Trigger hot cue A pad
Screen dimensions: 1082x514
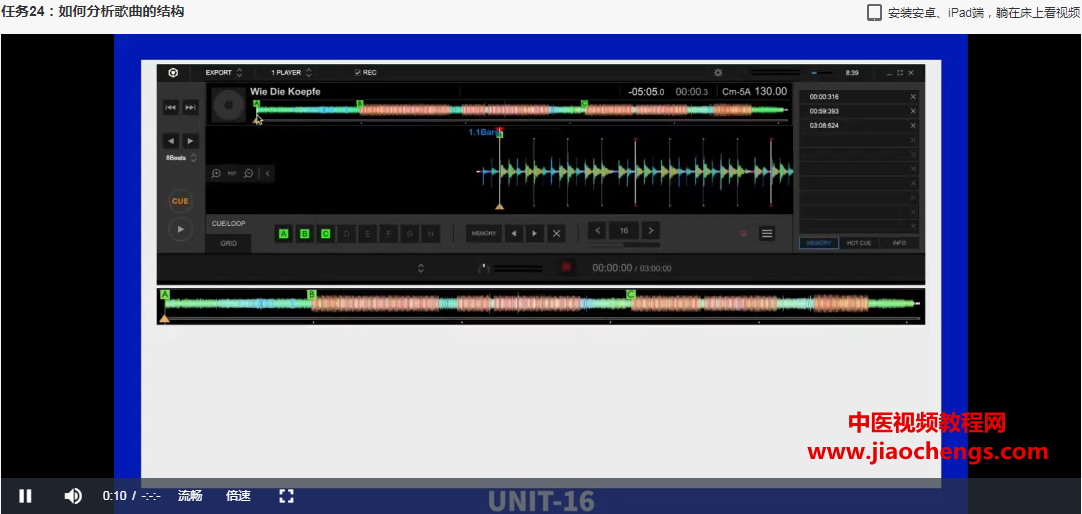tap(284, 234)
